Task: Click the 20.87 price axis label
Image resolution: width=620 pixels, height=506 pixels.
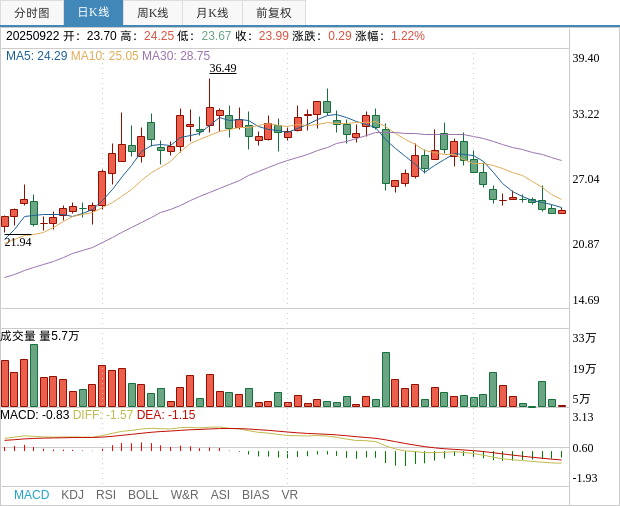Action: pyautogui.click(x=586, y=244)
